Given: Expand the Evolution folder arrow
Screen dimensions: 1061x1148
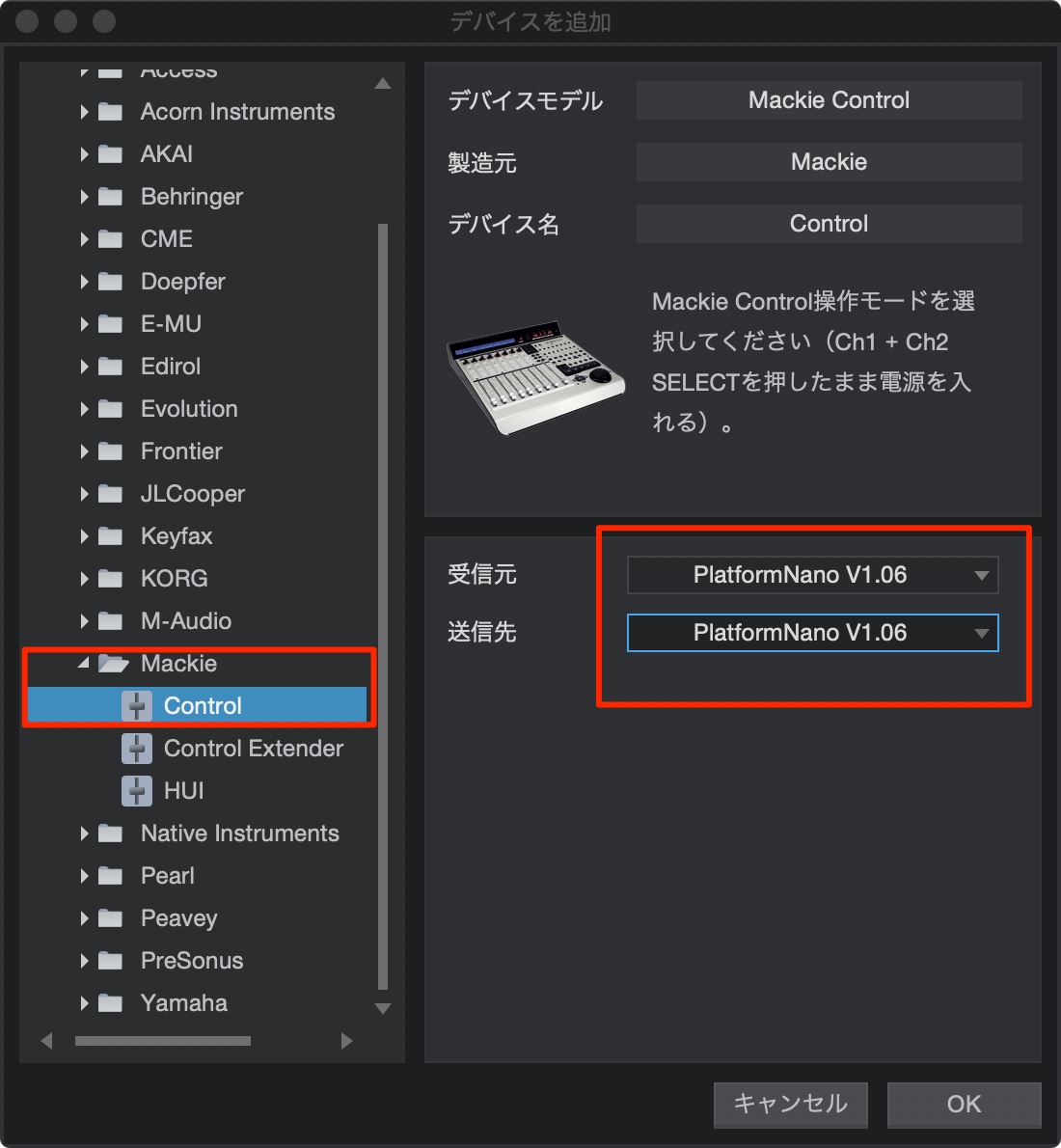Looking at the screenshot, I should (x=84, y=408).
